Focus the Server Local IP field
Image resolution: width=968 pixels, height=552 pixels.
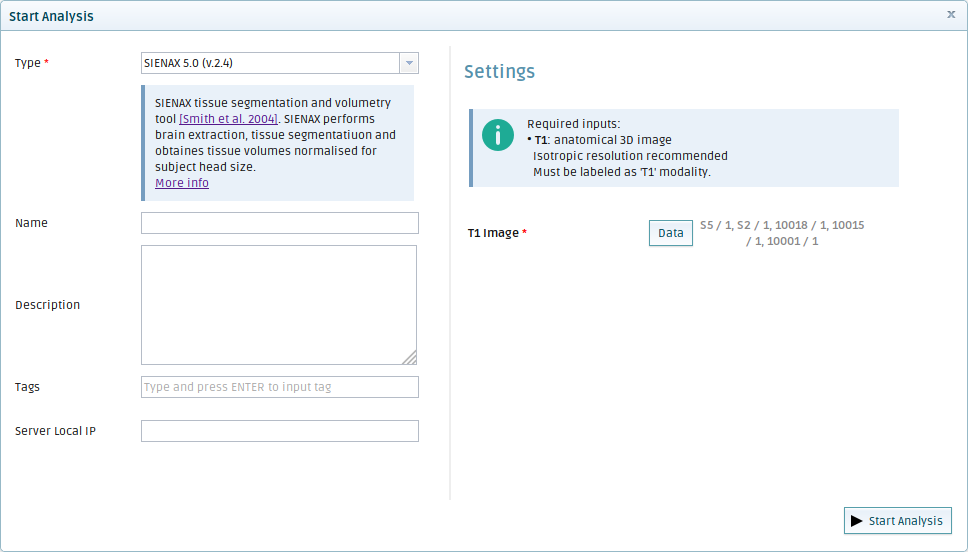click(x=280, y=431)
